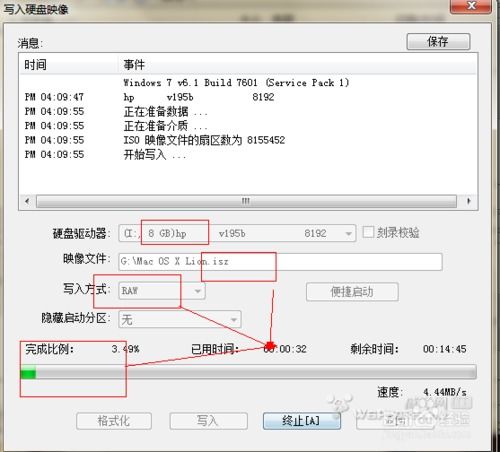The height and width of the screenshot is (452, 500).
Task: Click the Abort (终止[A]) button
Action: click(x=302, y=421)
